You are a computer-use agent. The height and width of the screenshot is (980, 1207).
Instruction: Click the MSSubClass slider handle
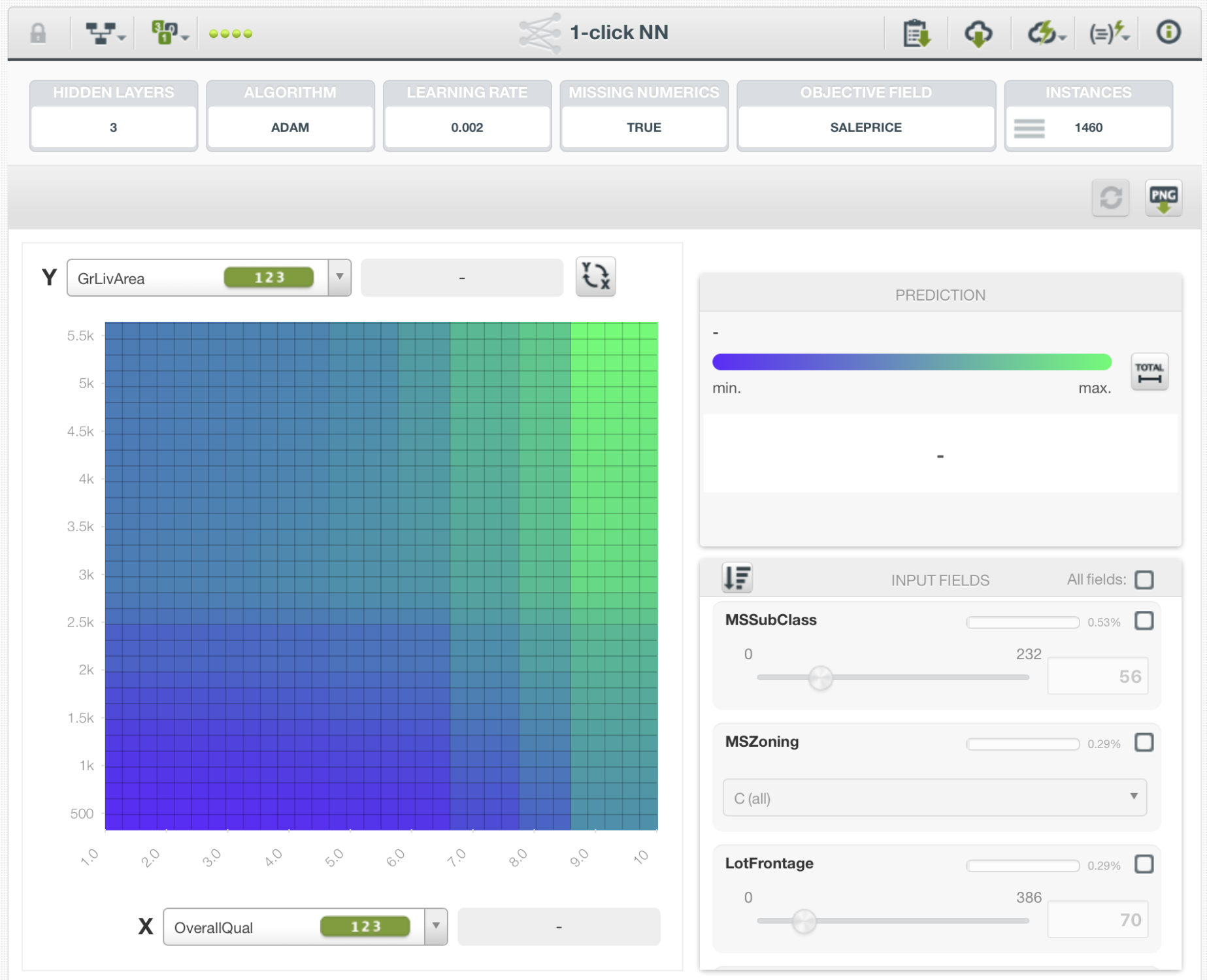coord(821,678)
